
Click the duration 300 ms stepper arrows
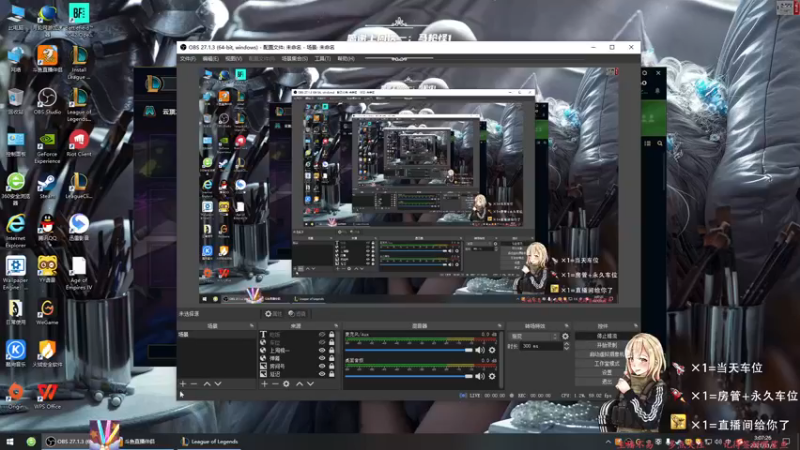coord(566,346)
